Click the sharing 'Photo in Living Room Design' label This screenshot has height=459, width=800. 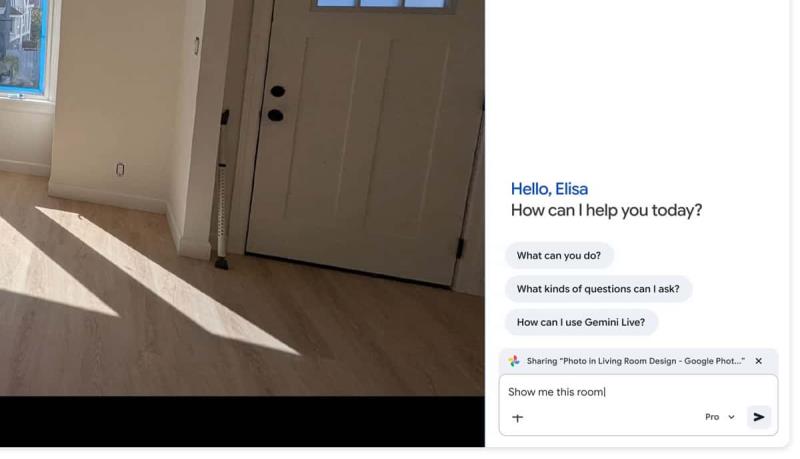point(635,361)
